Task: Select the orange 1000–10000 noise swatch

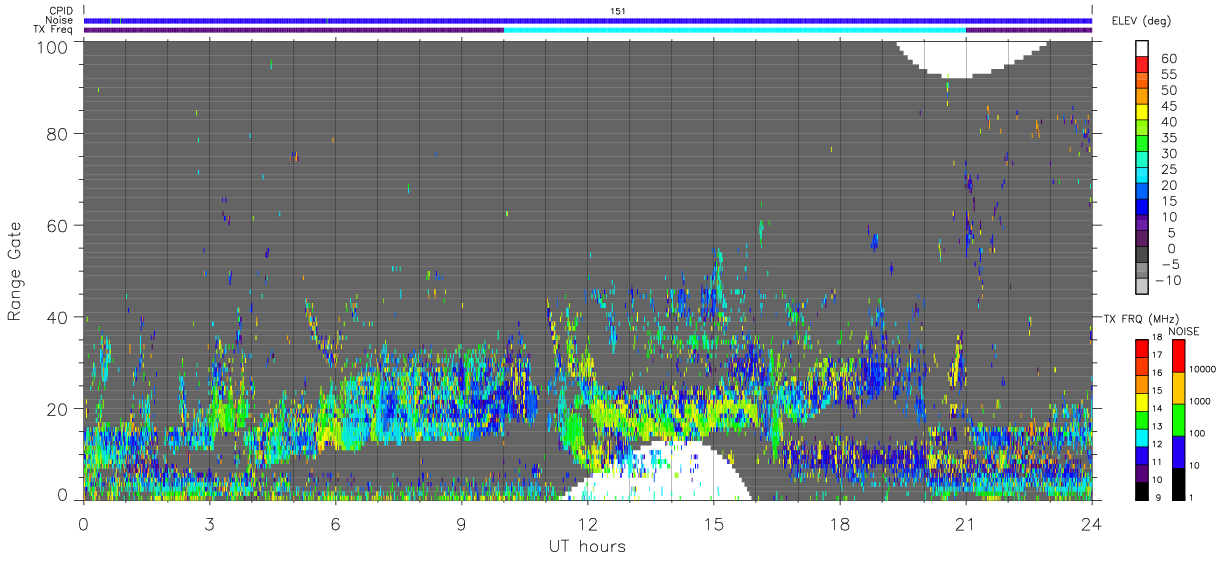Action: [x=1177, y=388]
